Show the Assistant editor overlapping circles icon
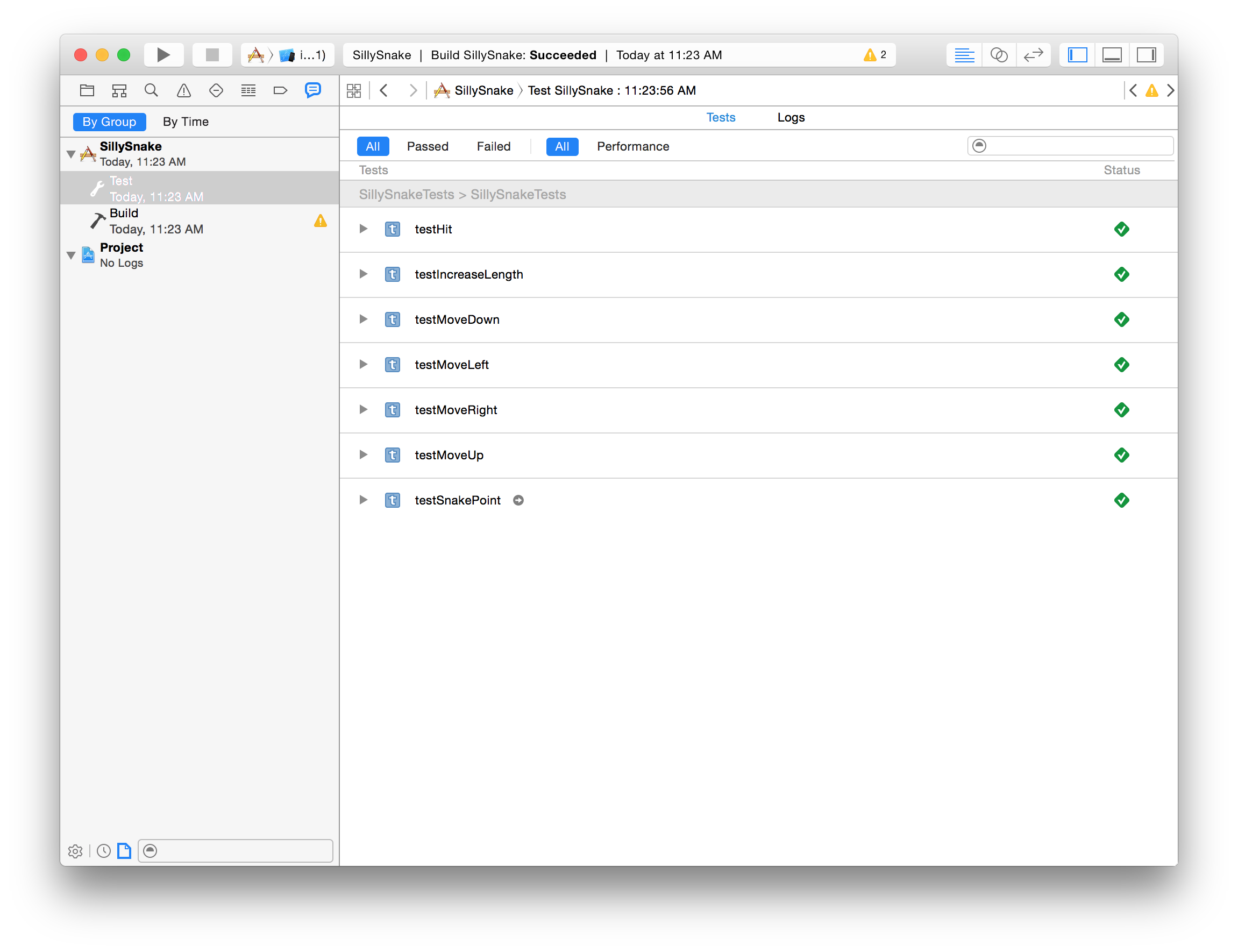The width and height of the screenshot is (1238, 952). pyautogui.click(x=998, y=55)
